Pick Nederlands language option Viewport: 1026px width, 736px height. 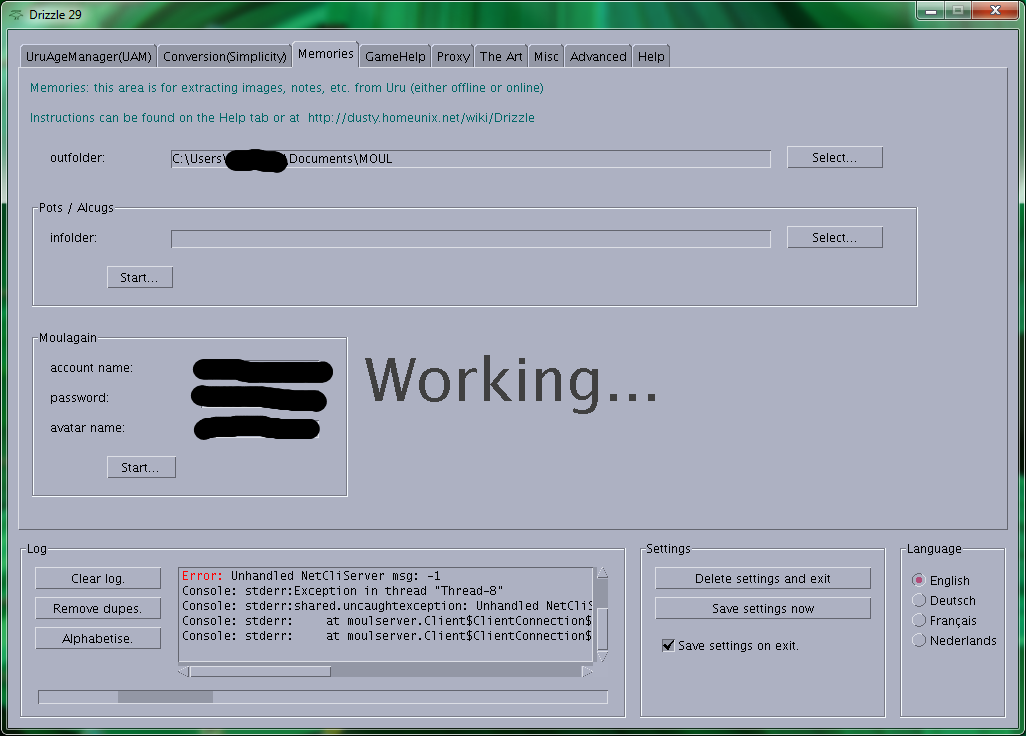[919, 640]
